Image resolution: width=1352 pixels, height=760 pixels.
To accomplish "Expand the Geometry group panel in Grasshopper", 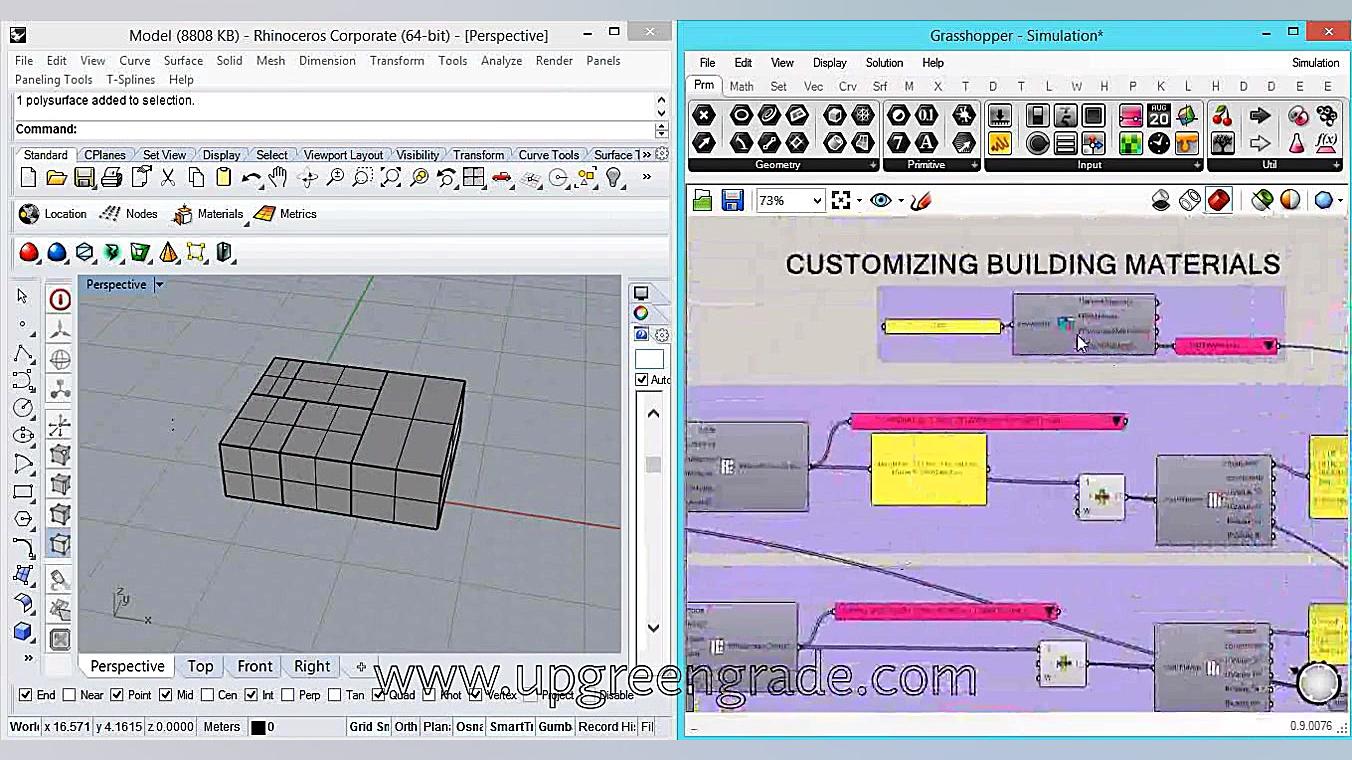I will (x=873, y=165).
